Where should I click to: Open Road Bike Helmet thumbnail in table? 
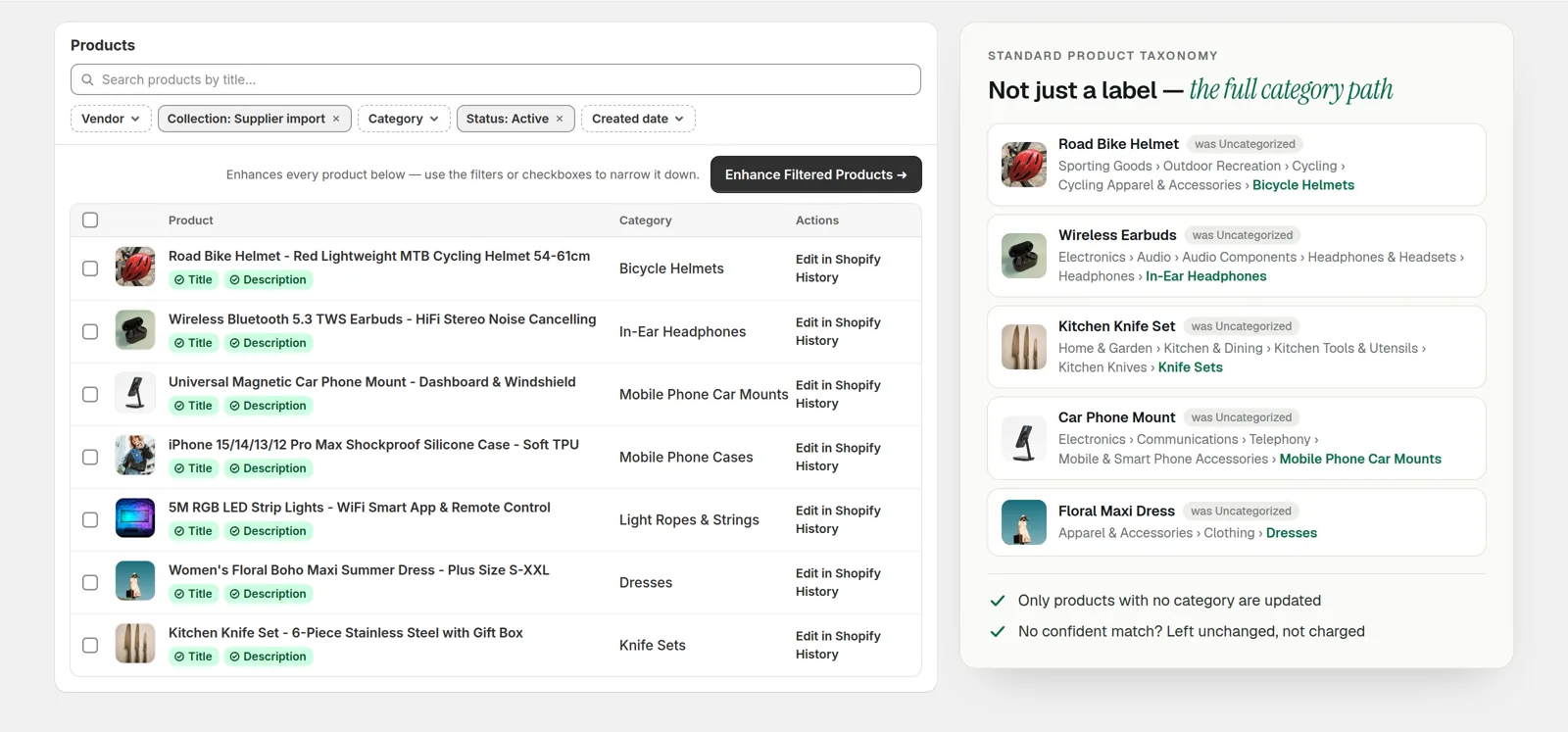(135, 267)
